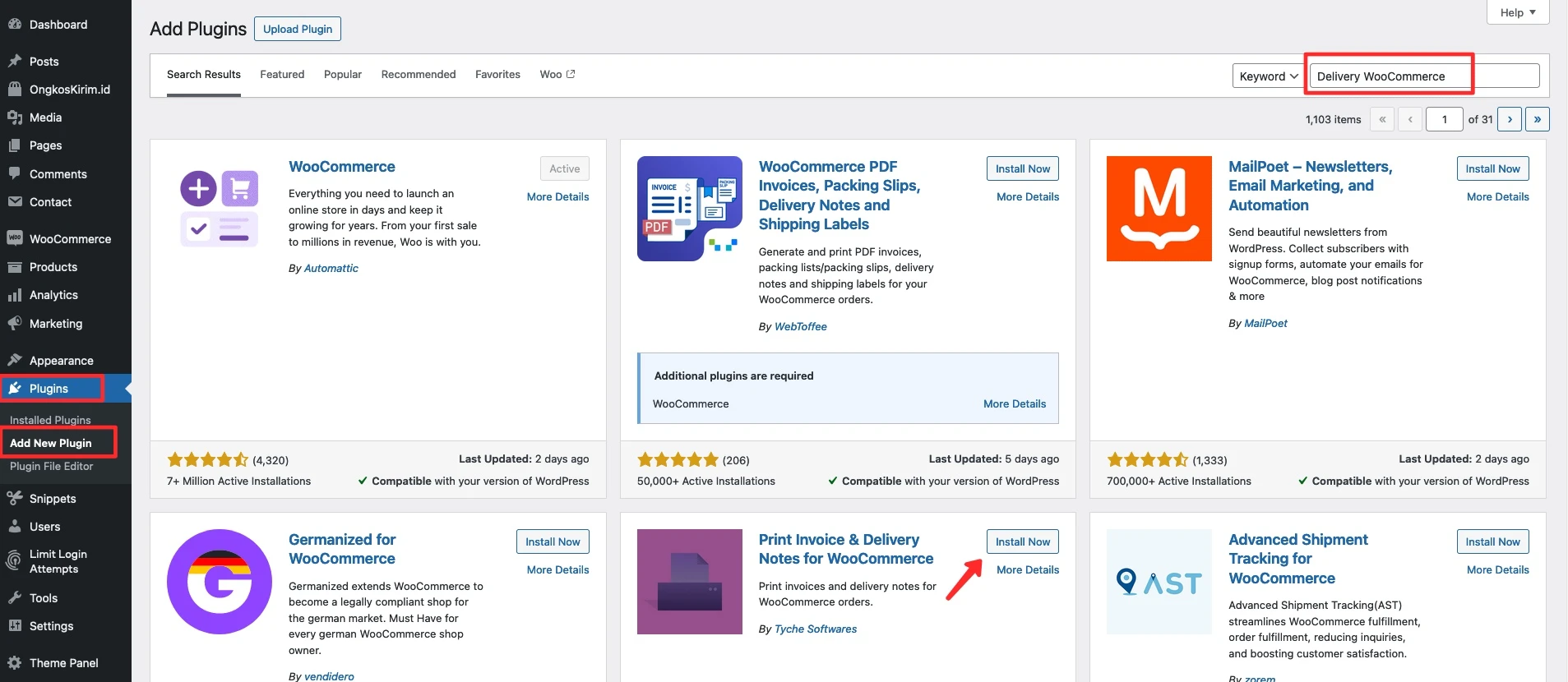Image resolution: width=1568 pixels, height=682 pixels.
Task: Install Print Invoice & Delivery Notes
Action: [1023, 541]
